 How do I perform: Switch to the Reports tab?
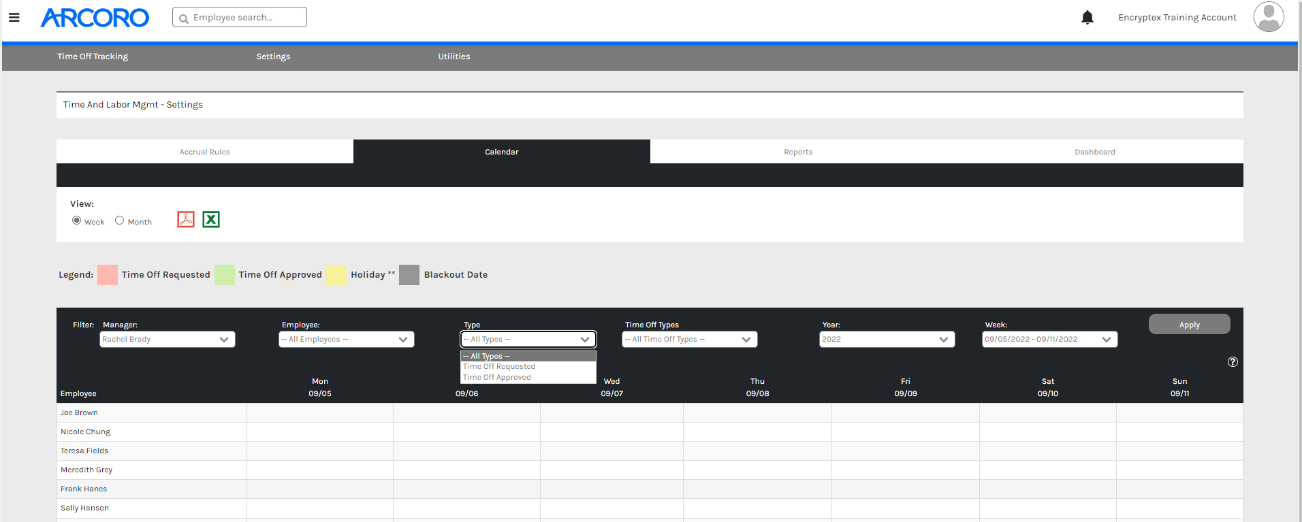click(798, 152)
